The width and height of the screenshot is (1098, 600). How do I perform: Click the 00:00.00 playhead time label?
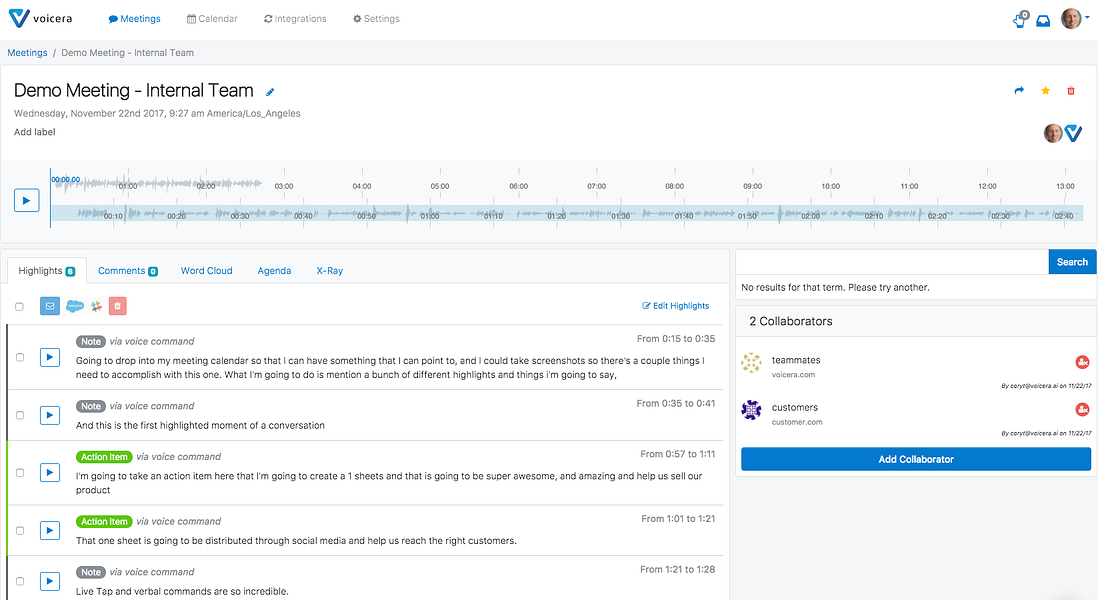point(66,180)
